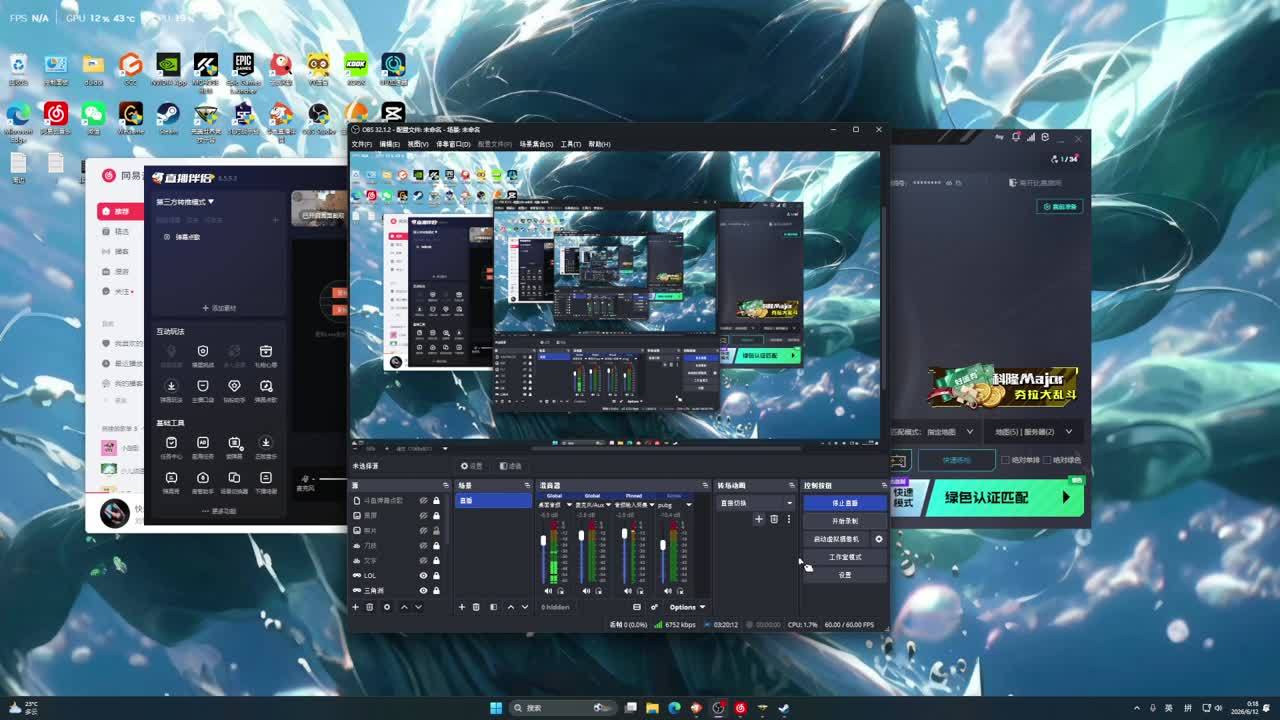Toggle visibility of 三角洲 source
This screenshot has height=720, width=1280.
(x=423, y=590)
